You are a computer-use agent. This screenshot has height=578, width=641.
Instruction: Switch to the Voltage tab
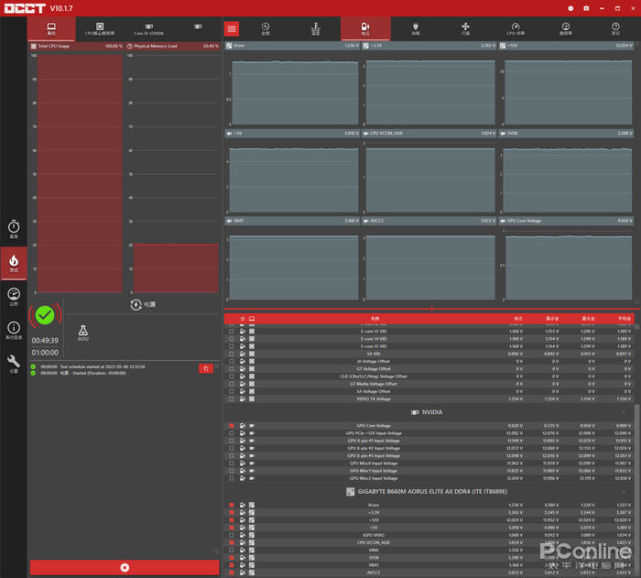(x=365, y=29)
